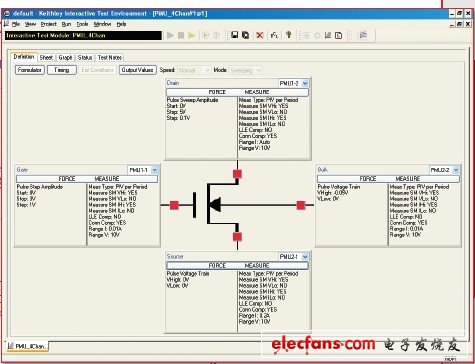Viewport: 475px width, 364px height.
Task: Click the green Run test play icon
Action: click(x=170, y=35)
